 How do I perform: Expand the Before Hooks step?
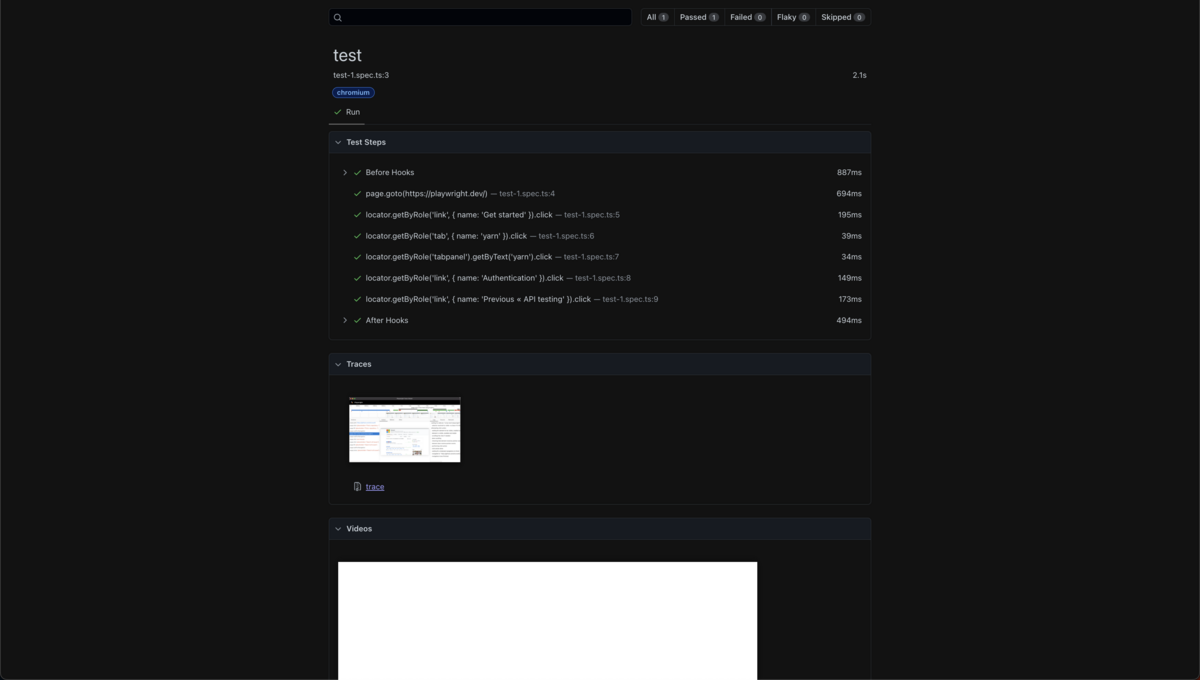(x=345, y=172)
